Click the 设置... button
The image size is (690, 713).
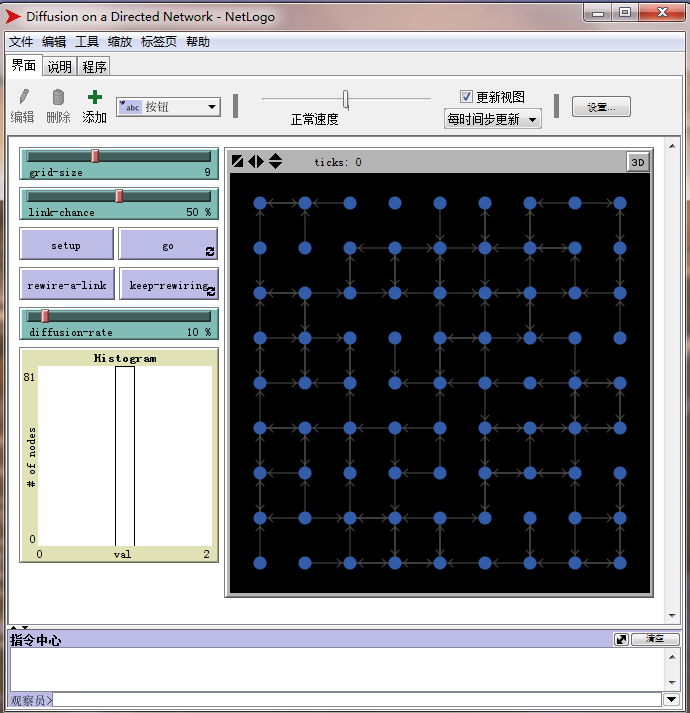(x=601, y=107)
